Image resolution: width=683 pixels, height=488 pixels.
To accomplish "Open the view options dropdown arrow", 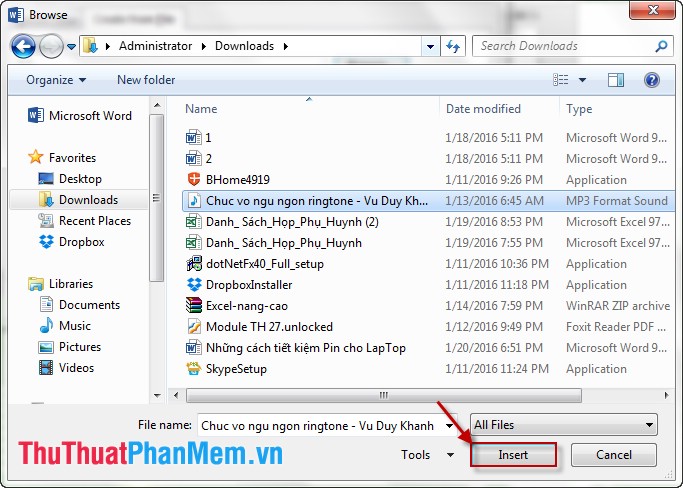I will tap(582, 80).
